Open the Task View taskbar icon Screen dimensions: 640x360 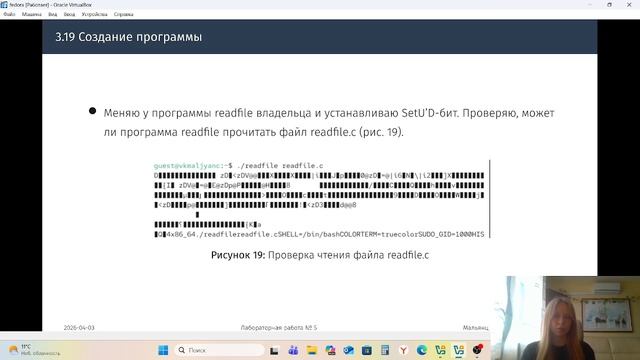(x=274, y=350)
